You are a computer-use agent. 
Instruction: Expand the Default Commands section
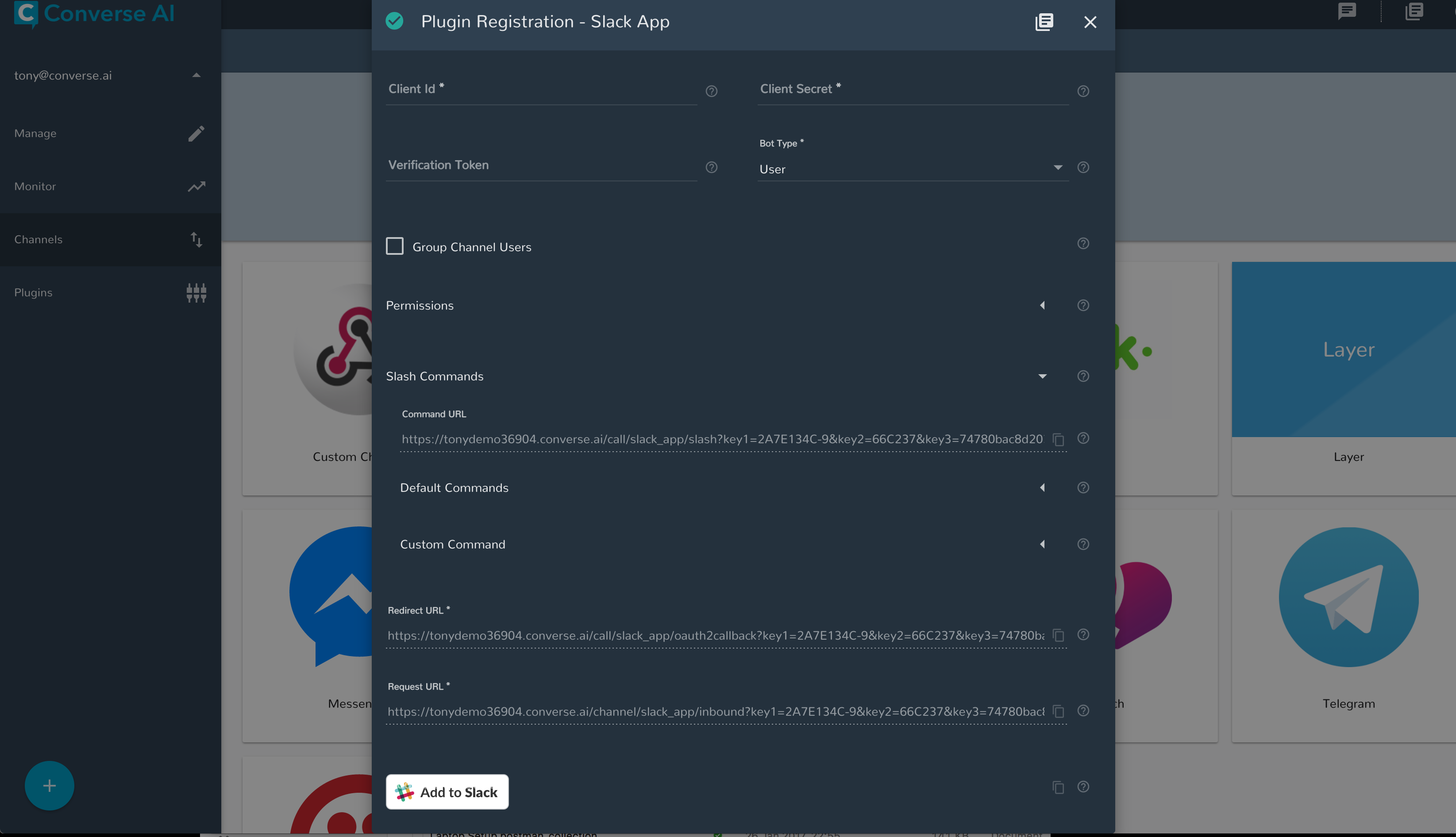coord(1042,488)
